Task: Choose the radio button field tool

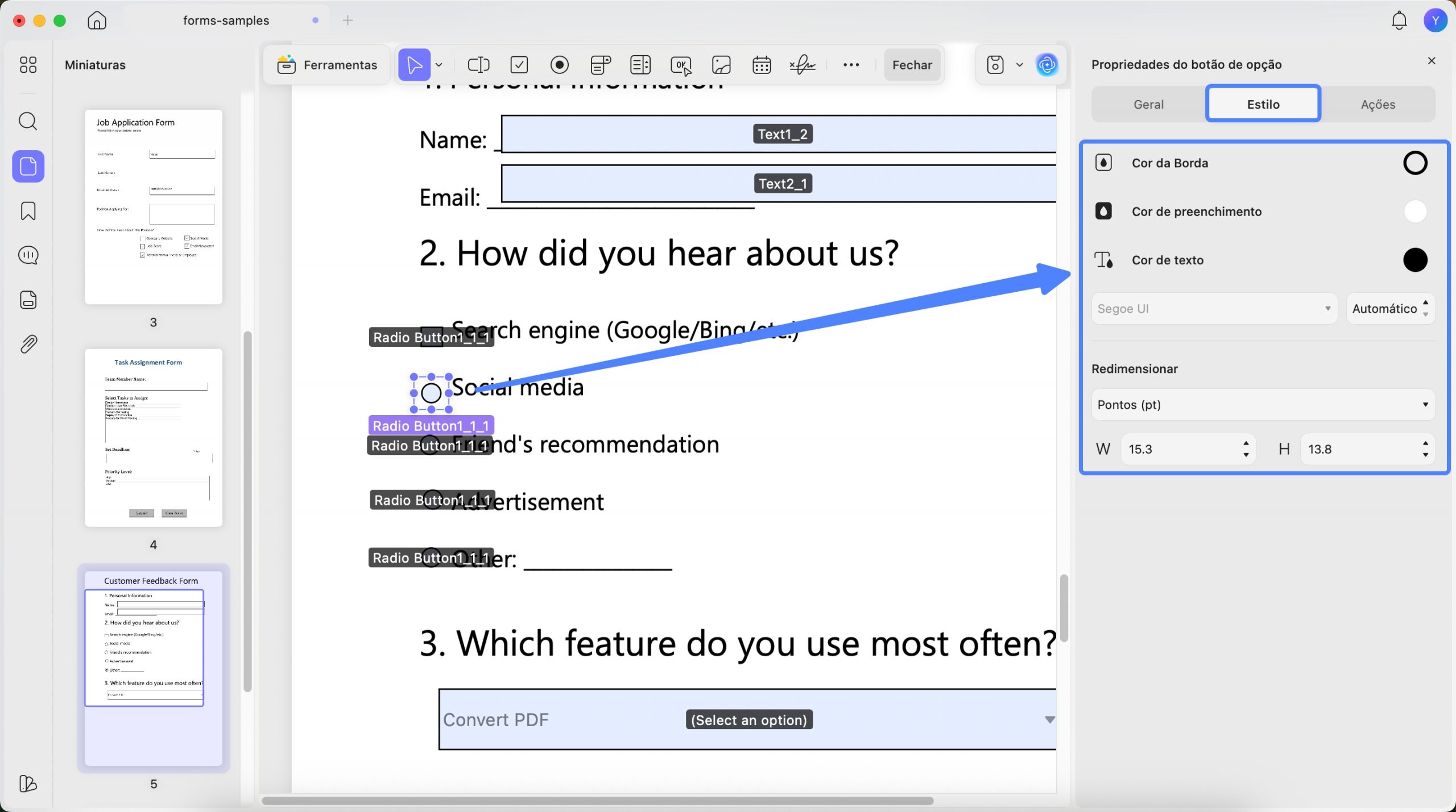Action: tap(560, 65)
